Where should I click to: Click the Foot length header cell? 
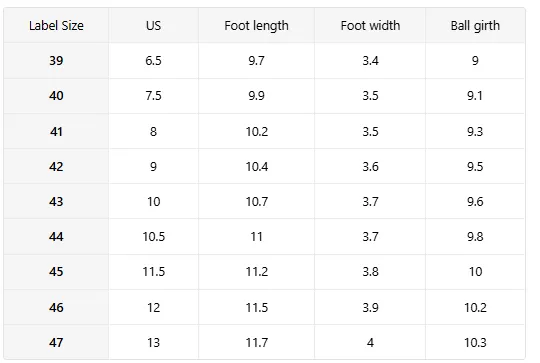256,25
